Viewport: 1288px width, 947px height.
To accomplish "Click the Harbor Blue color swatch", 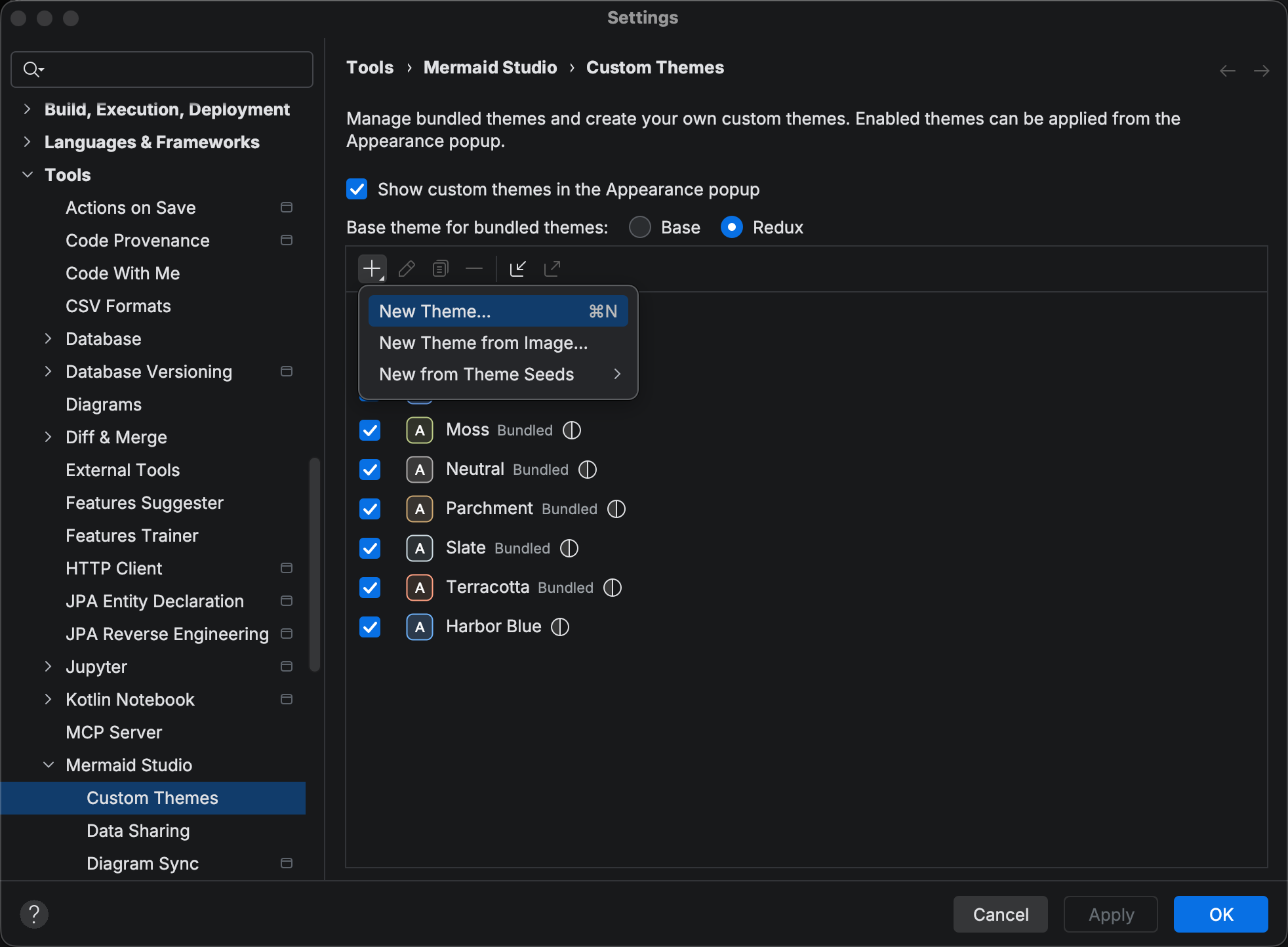I will pos(420,627).
